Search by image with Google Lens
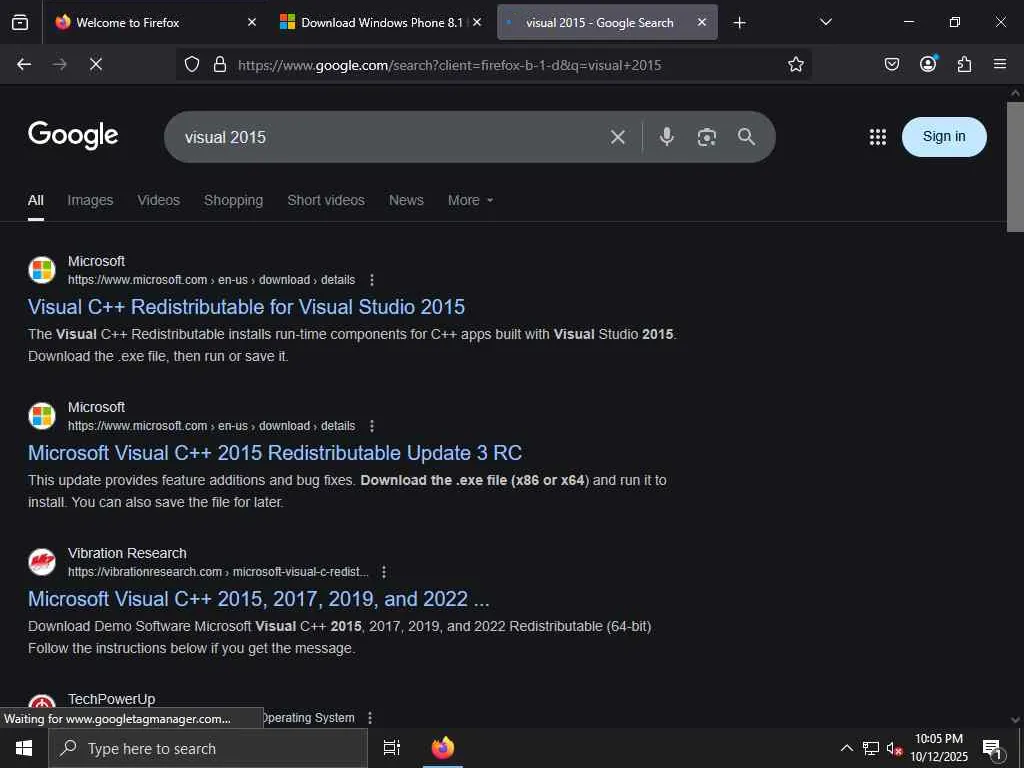This screenshot has width=1024, height=768. [707, 136]
